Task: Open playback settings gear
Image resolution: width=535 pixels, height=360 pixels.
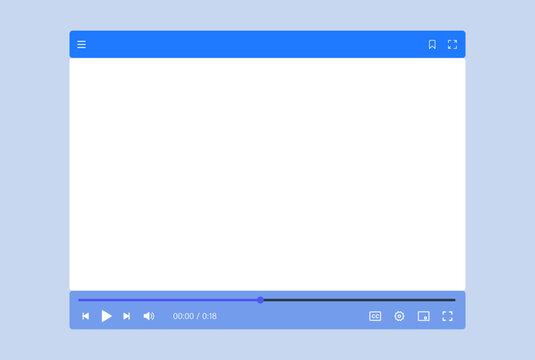Action: pos(399,316)
